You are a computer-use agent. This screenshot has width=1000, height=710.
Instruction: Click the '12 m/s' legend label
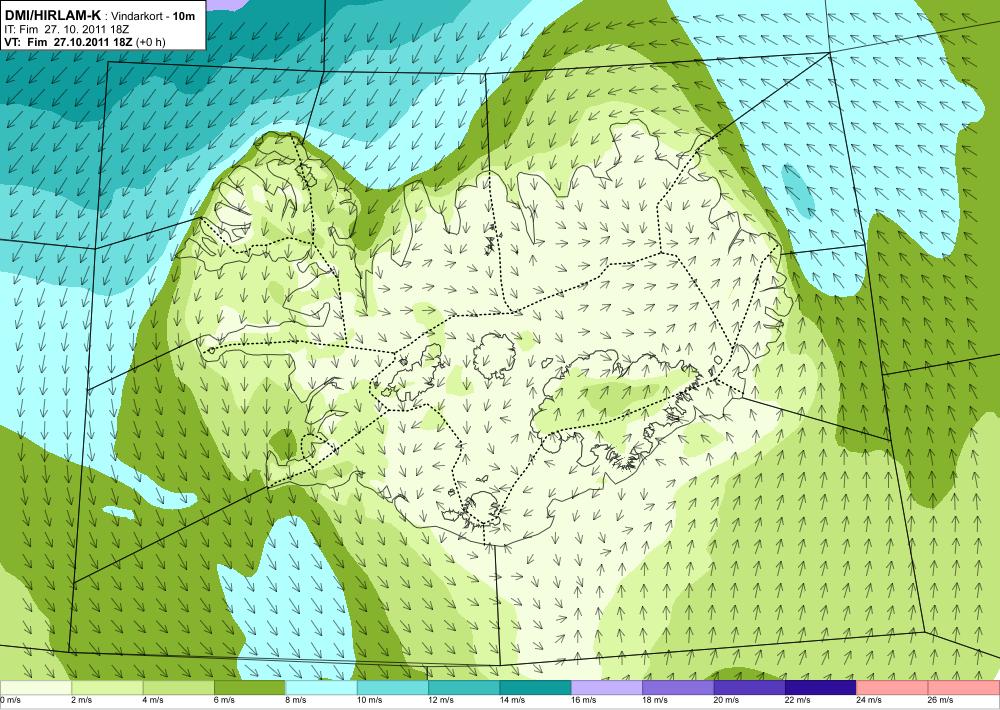[x=441, y=700]
